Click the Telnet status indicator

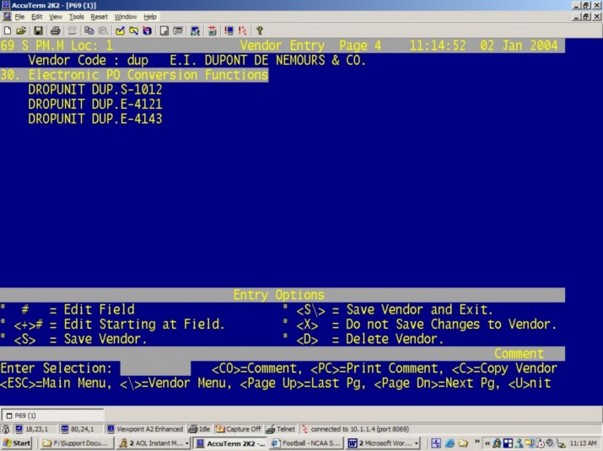click(280, 429)
